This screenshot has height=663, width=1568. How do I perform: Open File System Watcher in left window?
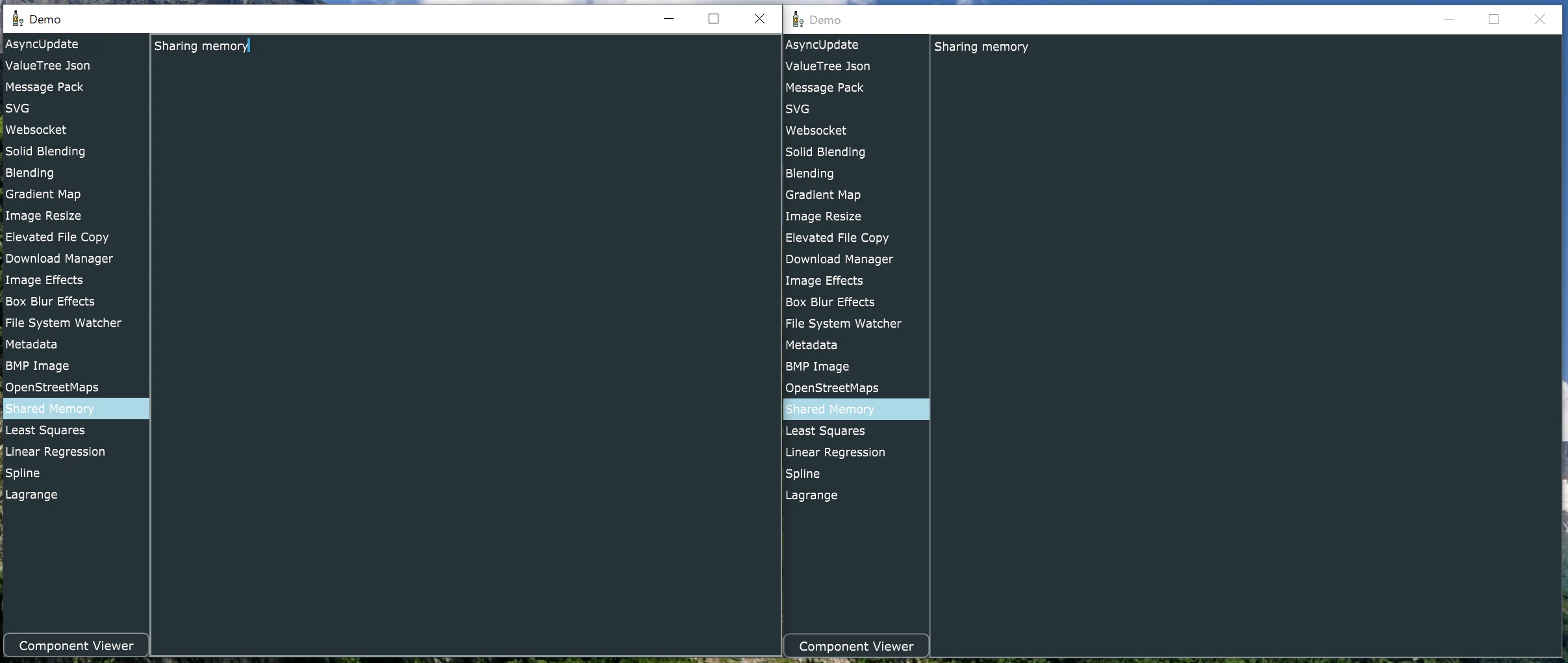(77, 323)
